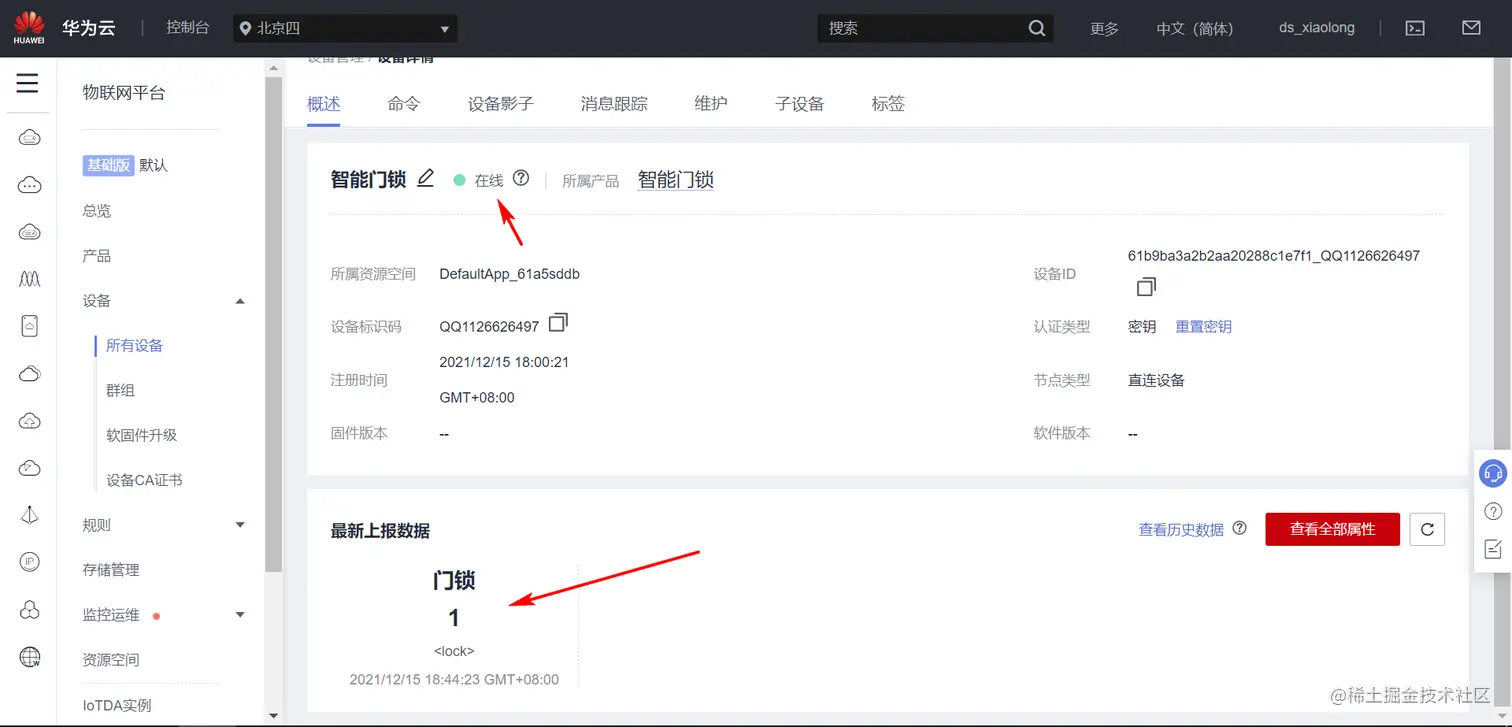Open the customer service headset icon
The height and width of the screenshot is (727, 1512).
[x=1493, y=473]
